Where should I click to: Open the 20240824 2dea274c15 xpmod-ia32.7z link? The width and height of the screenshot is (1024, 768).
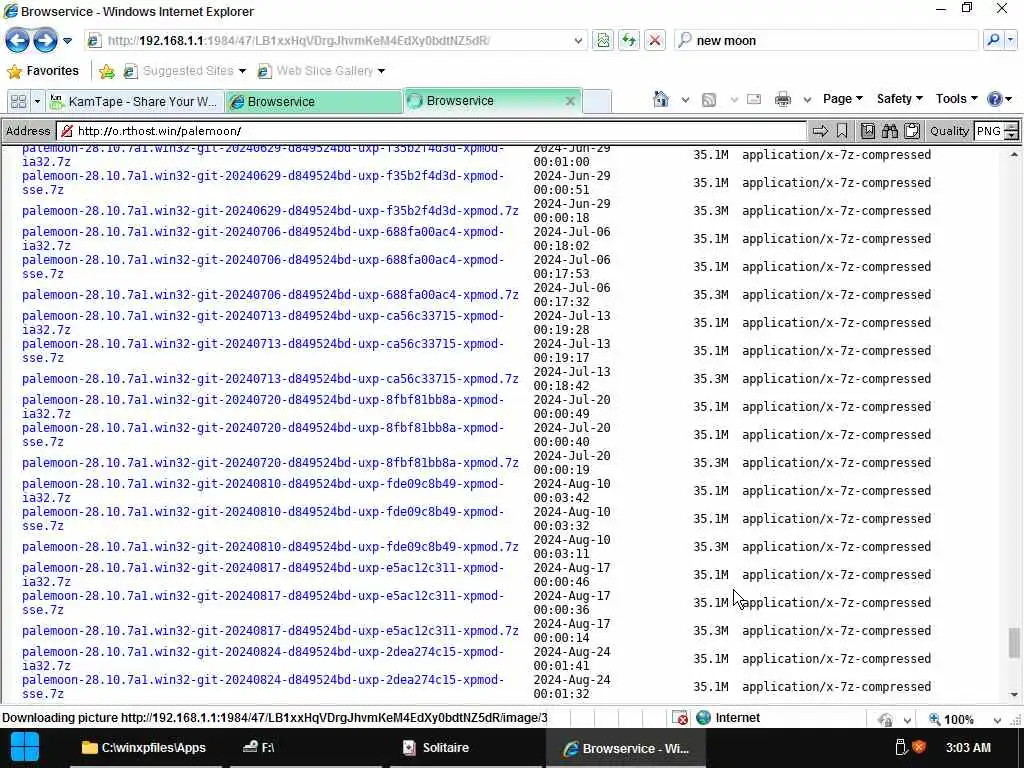[x=263, y=658]
